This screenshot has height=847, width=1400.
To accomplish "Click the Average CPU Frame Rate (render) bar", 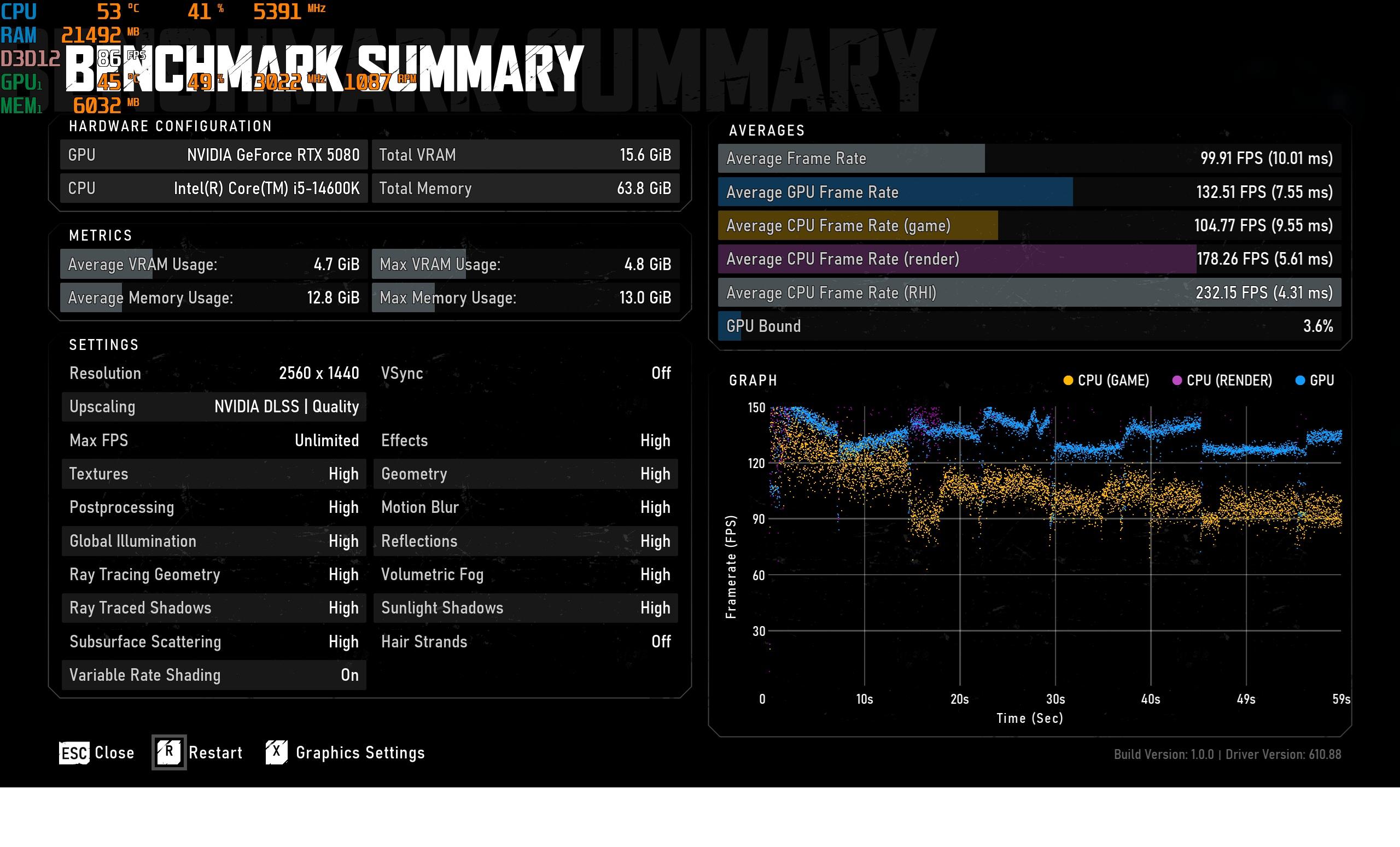I will (x=1030, y=259).
